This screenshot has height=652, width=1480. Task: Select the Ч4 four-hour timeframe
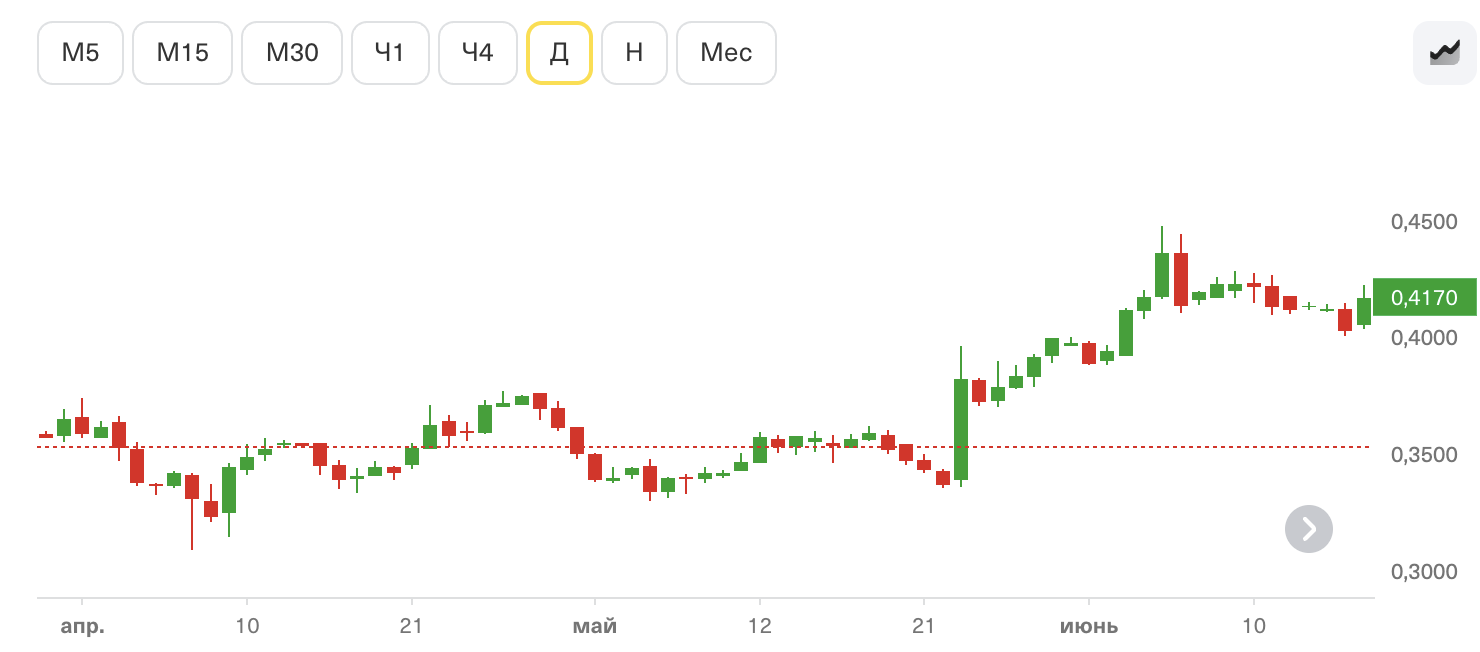(478, 52)
